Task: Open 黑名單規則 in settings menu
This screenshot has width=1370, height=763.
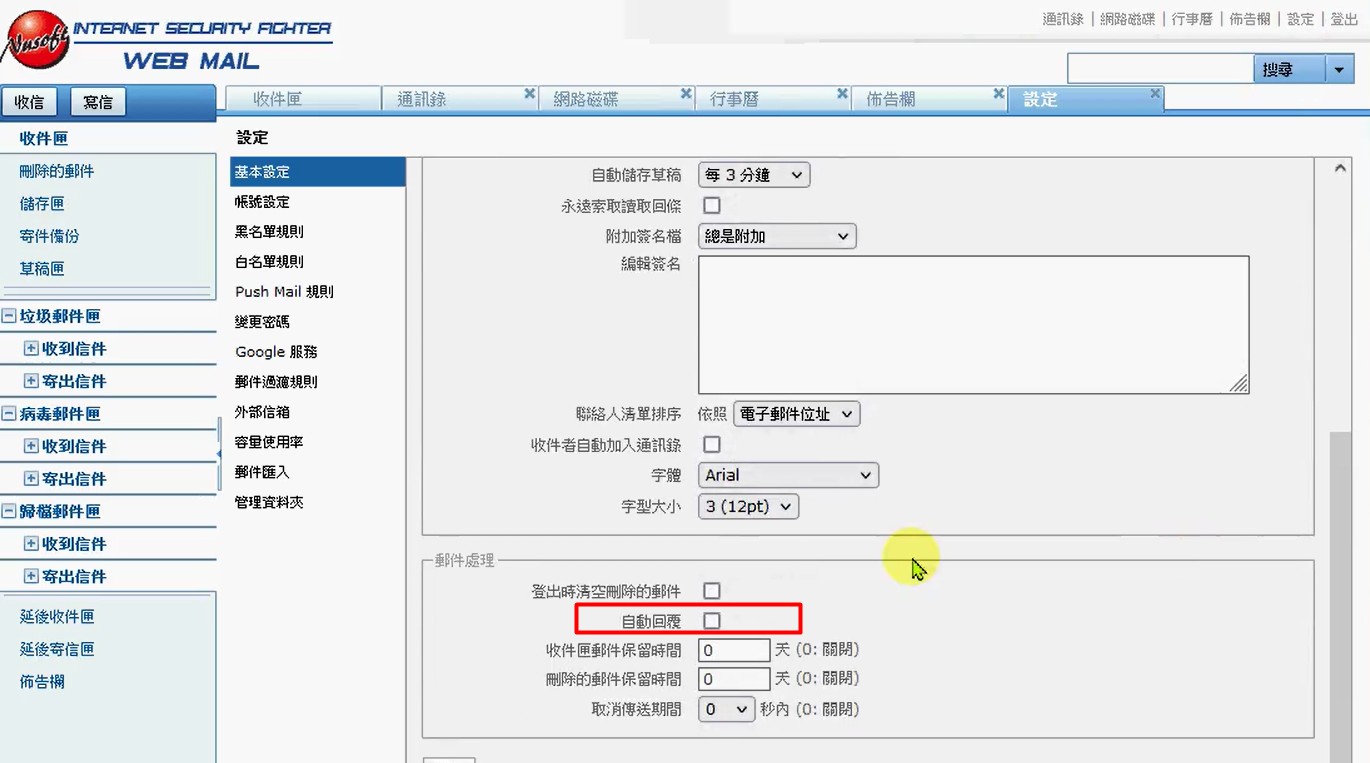Action: pyautogui.click(x=269, y=232)
